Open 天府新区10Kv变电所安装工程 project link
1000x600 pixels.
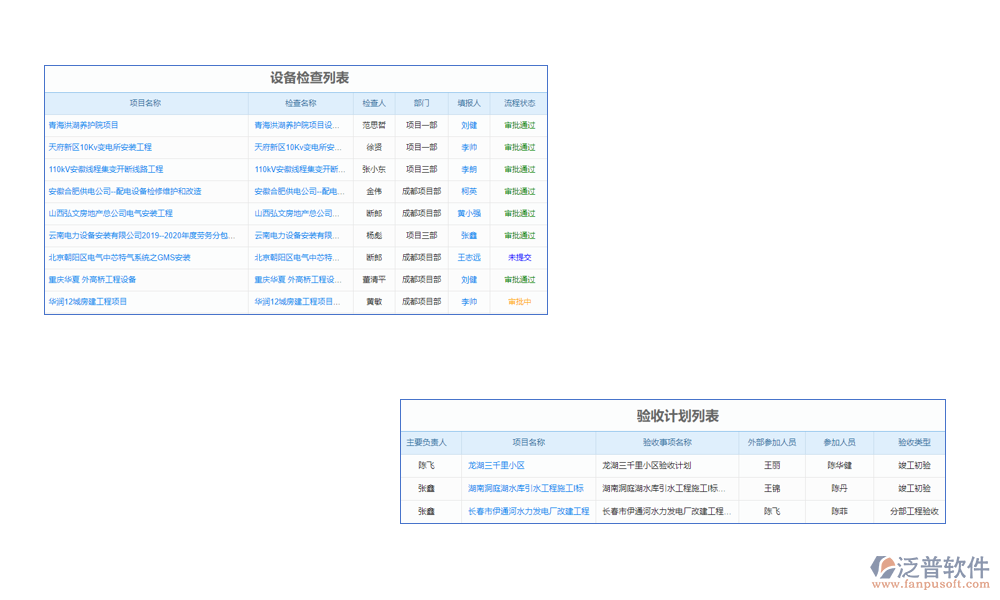click(x=100, y=147)
